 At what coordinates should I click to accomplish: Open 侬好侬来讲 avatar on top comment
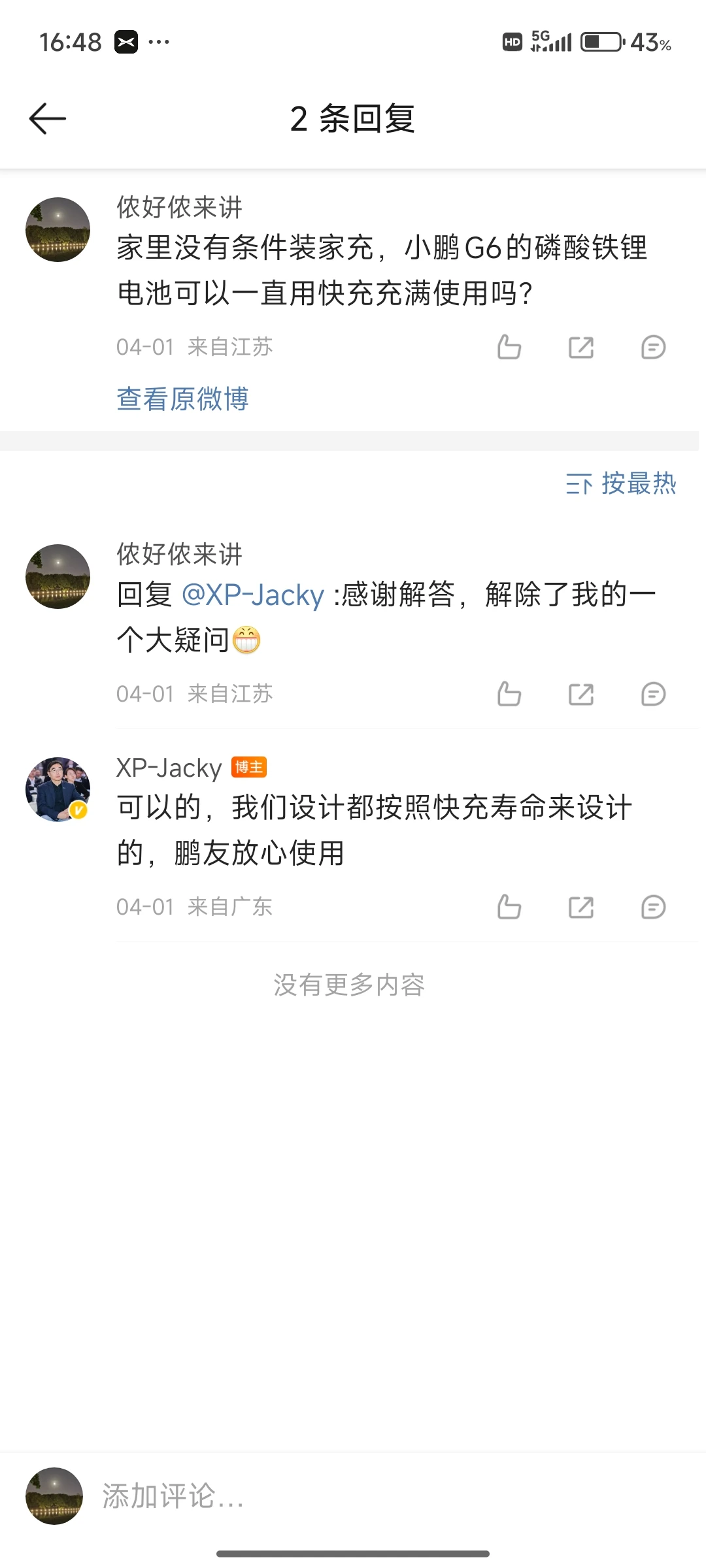58,229
